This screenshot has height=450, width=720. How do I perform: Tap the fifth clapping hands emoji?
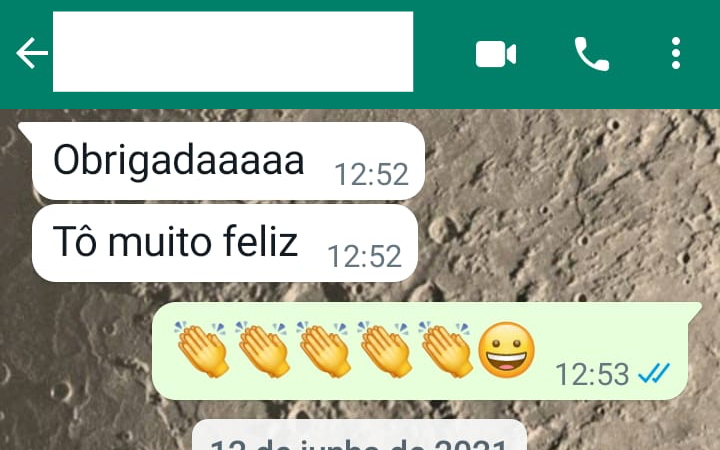[x=446, y=349]
